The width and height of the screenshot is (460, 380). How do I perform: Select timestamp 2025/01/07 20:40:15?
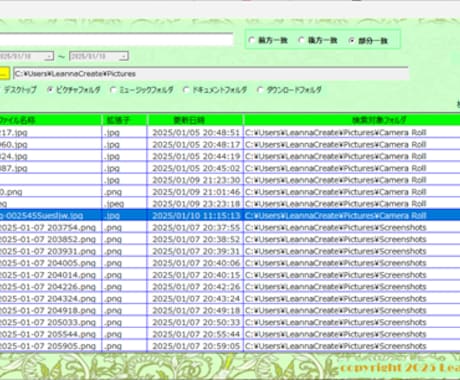coord(196,275)
